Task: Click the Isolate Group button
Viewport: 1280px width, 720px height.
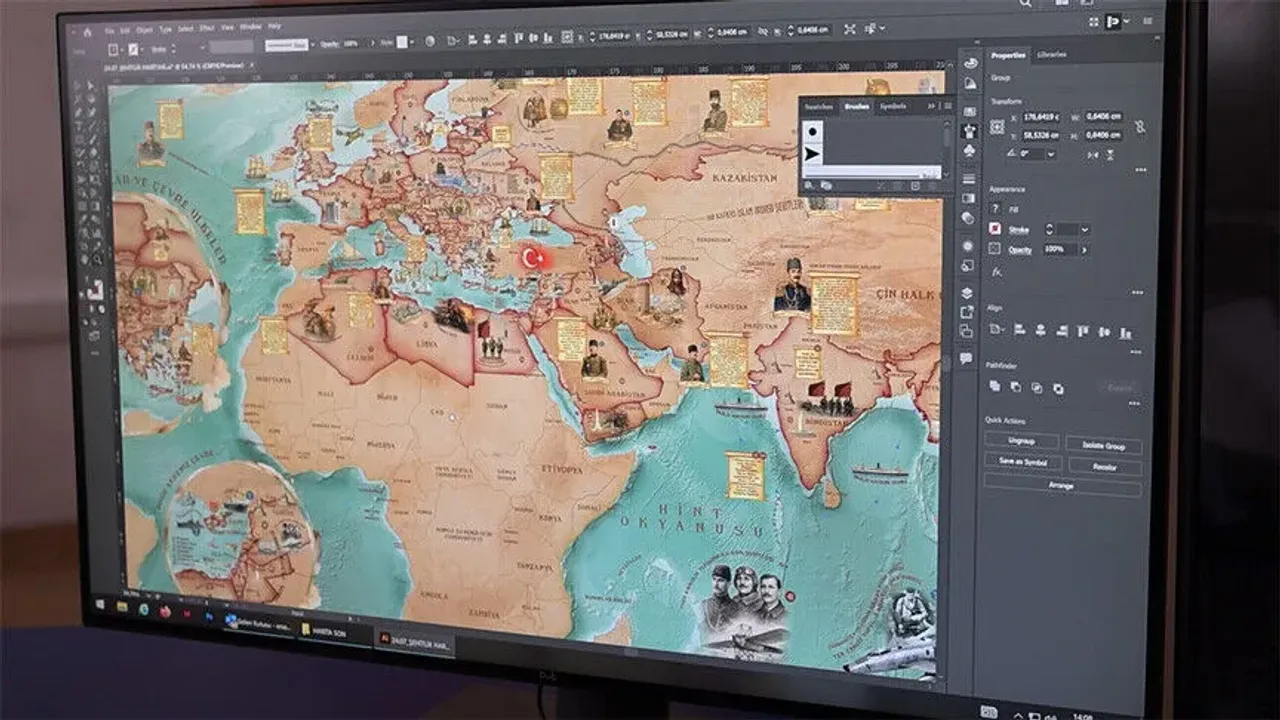Action: coord(1103,445)
